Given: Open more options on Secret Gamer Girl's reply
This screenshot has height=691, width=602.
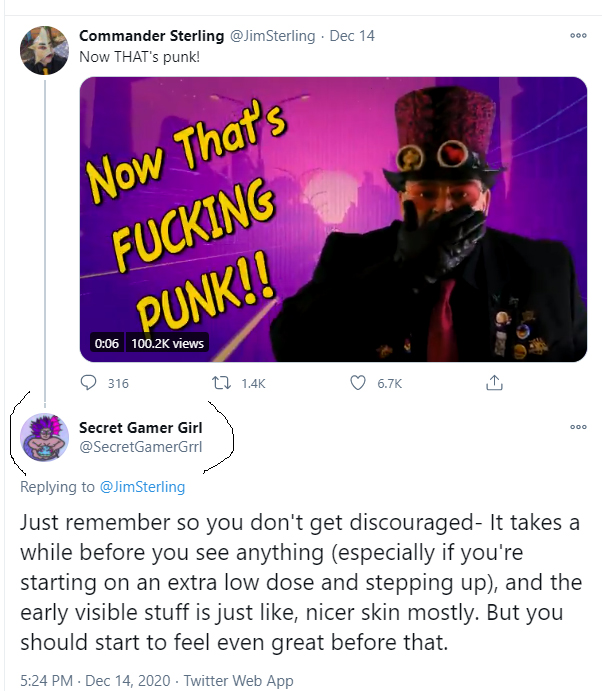Looking at the screenshot, I should 577,427.
